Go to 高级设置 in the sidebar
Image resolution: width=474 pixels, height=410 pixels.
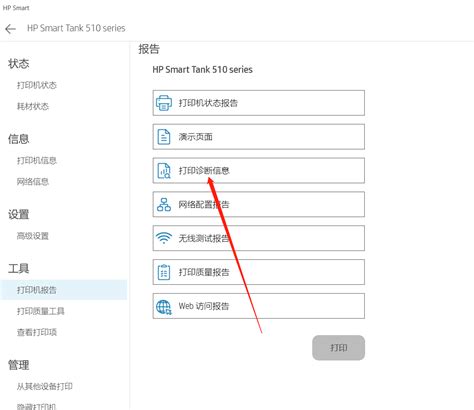[33, 236]
